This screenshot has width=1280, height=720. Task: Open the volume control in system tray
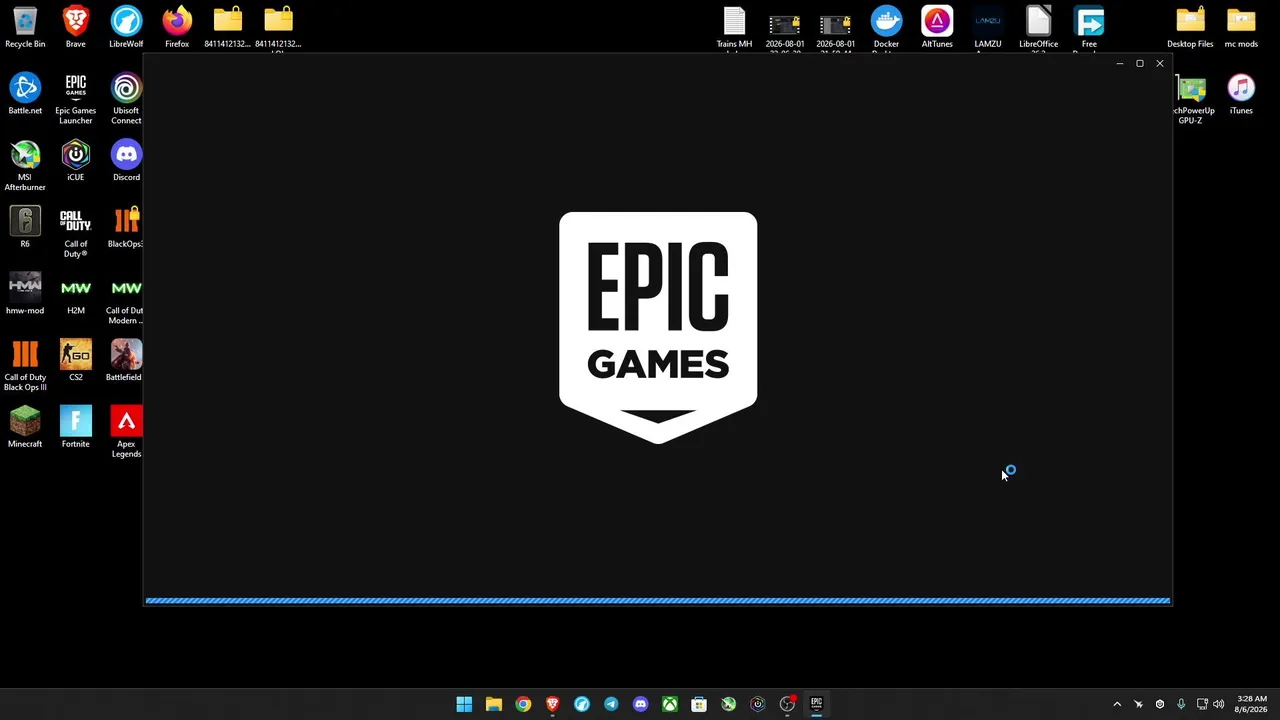(1219, 704)
